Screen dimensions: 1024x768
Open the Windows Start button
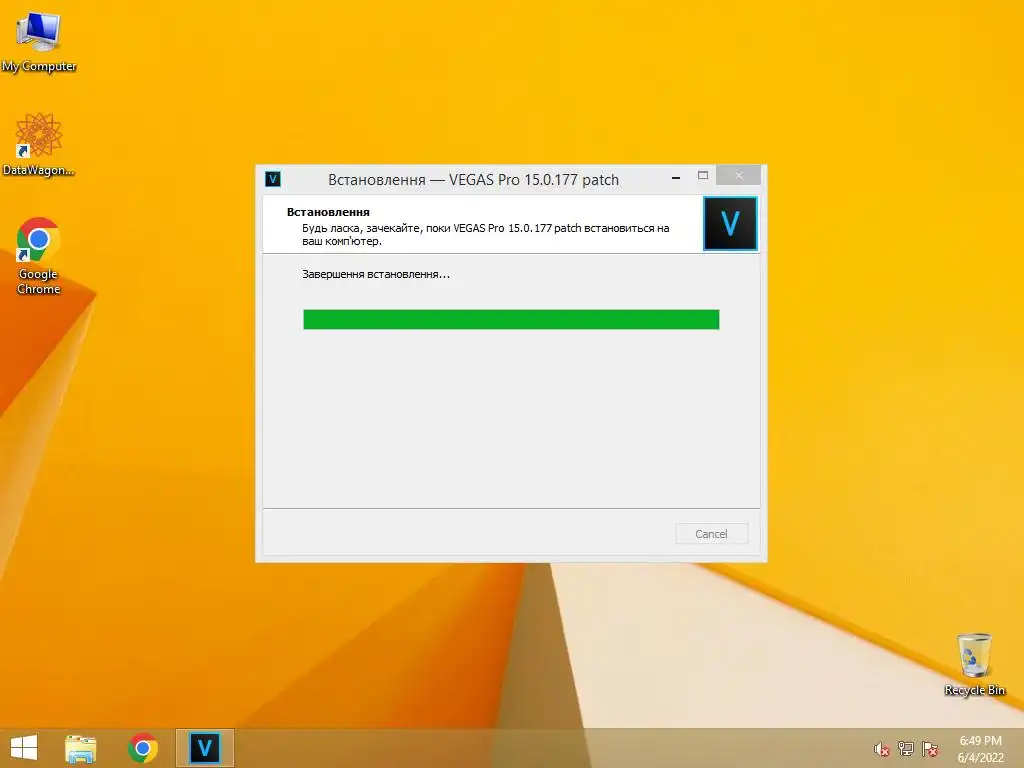(24, 748)
